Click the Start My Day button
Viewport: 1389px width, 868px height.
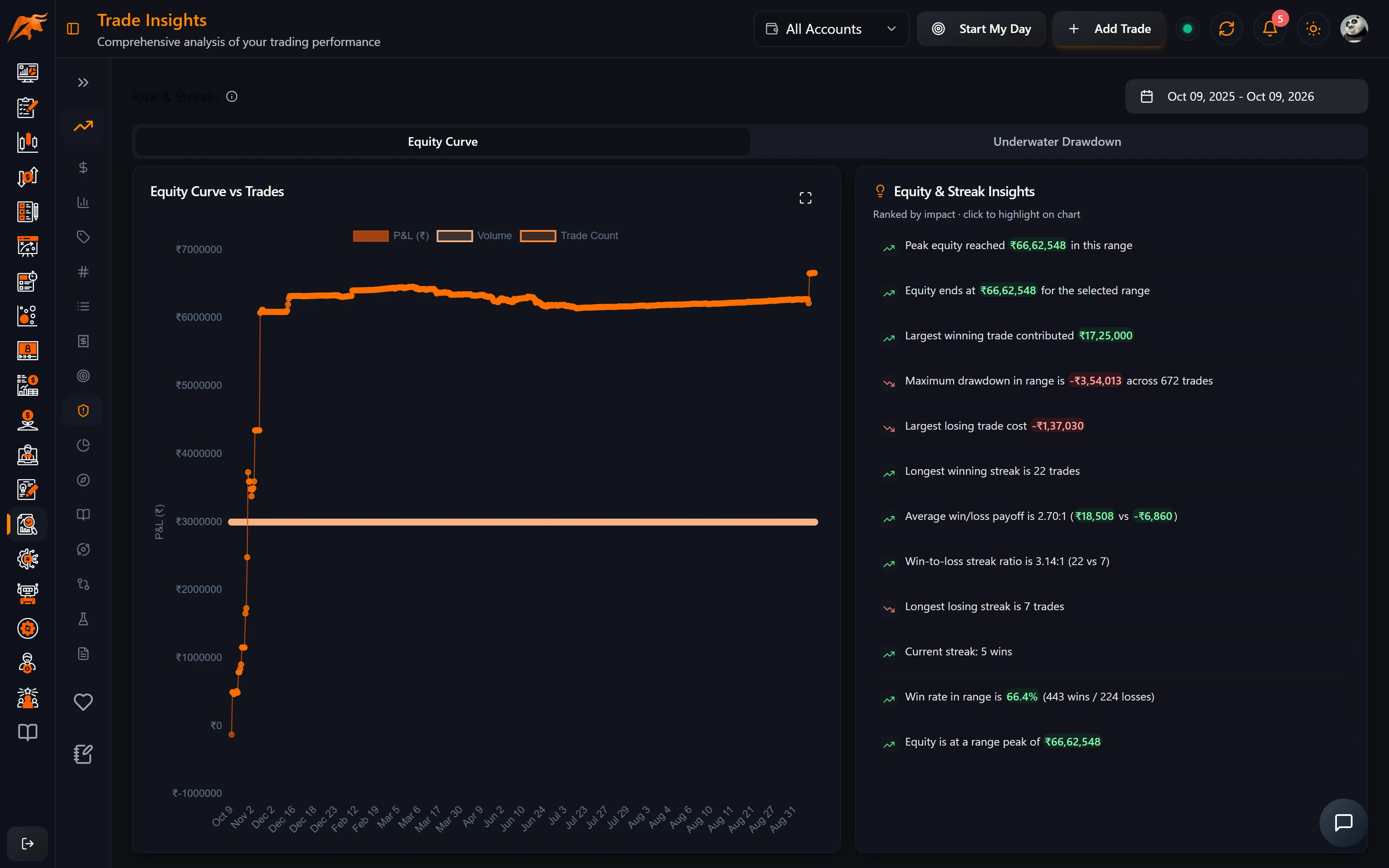point(981,29)
